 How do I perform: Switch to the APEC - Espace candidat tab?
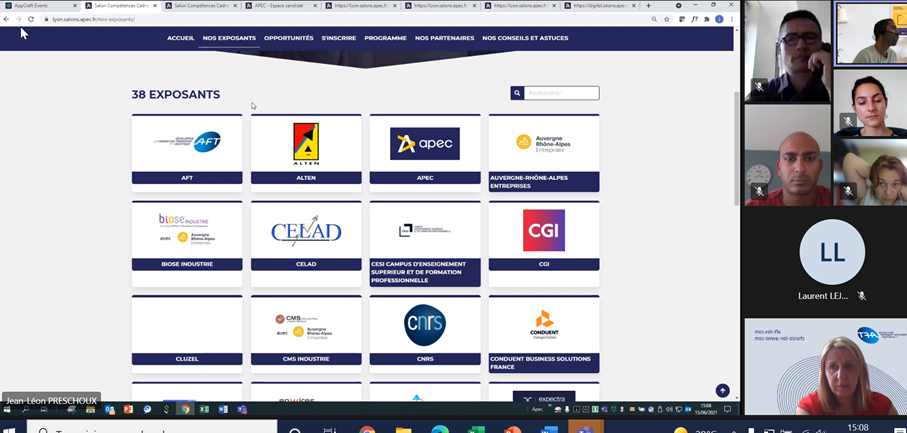click(278, 6)
